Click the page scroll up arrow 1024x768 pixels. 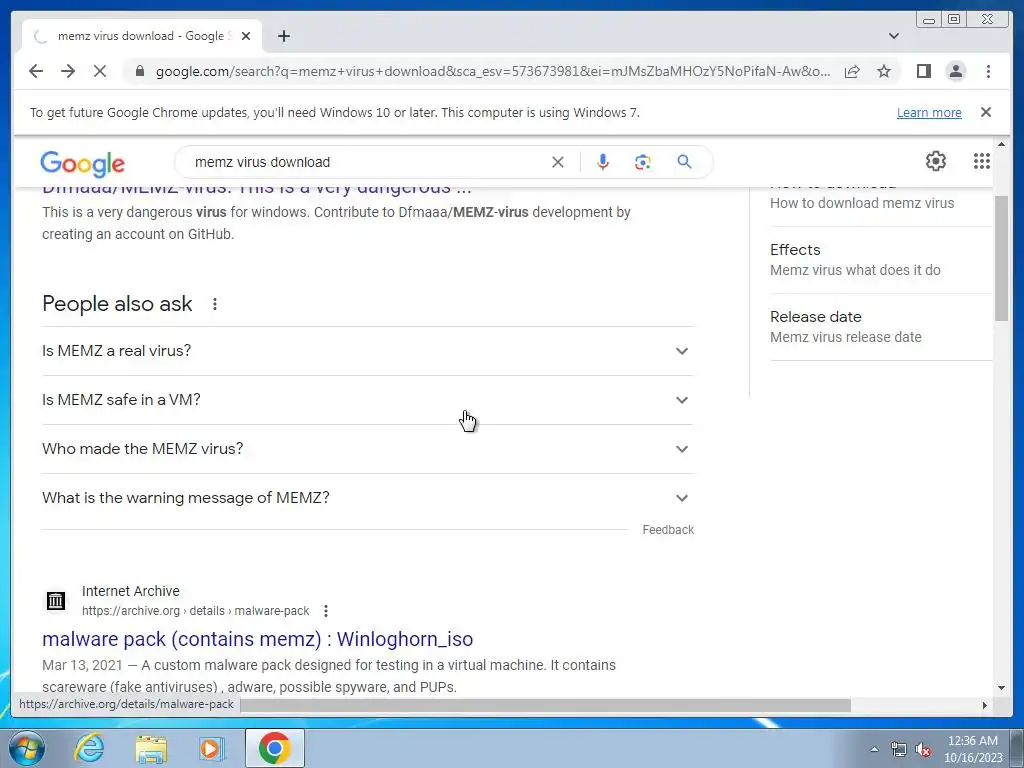point(1001,144)
